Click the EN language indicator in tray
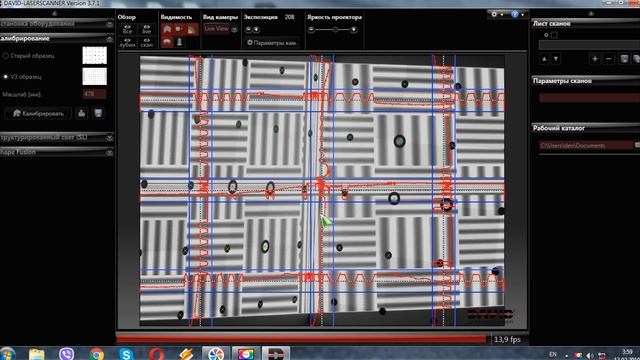The width and height of the screenshot is (640, 360). point(553,354)
